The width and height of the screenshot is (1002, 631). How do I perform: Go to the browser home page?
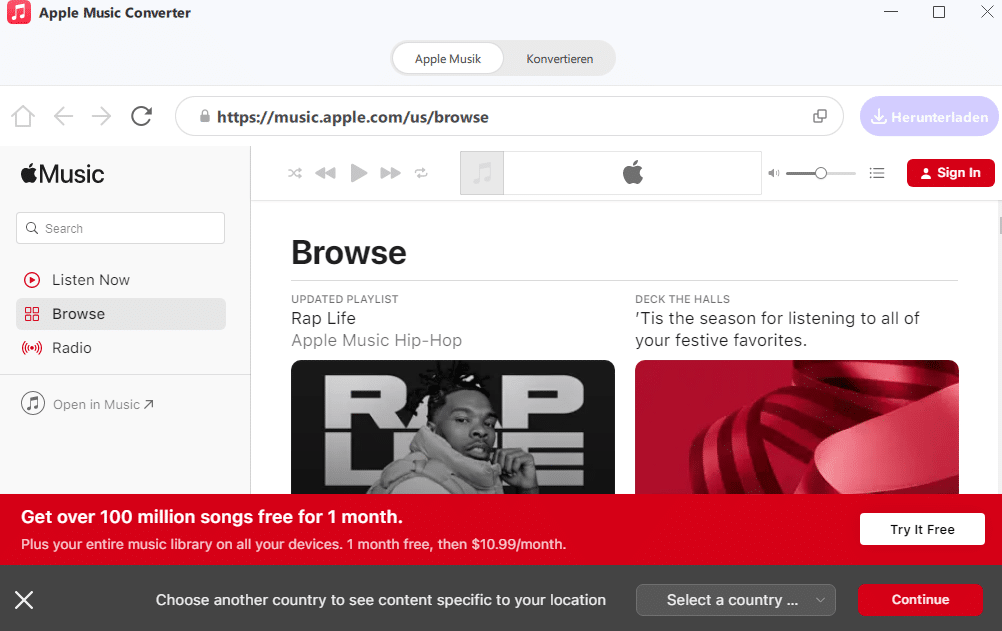[23, 116]
